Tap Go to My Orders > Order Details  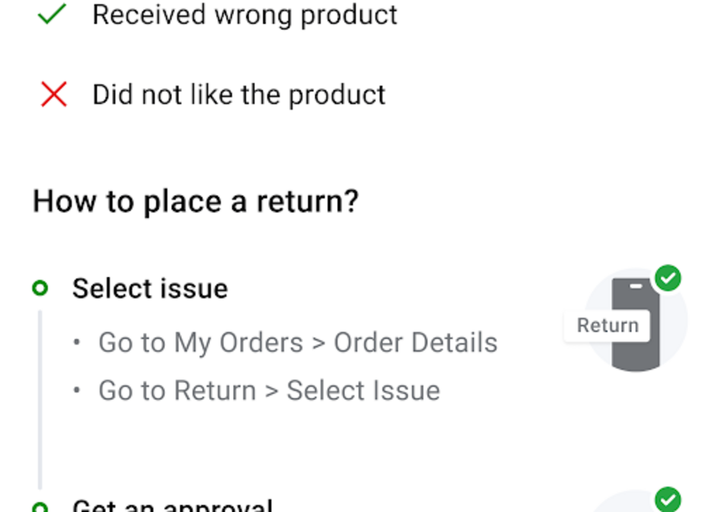point(297,343)
